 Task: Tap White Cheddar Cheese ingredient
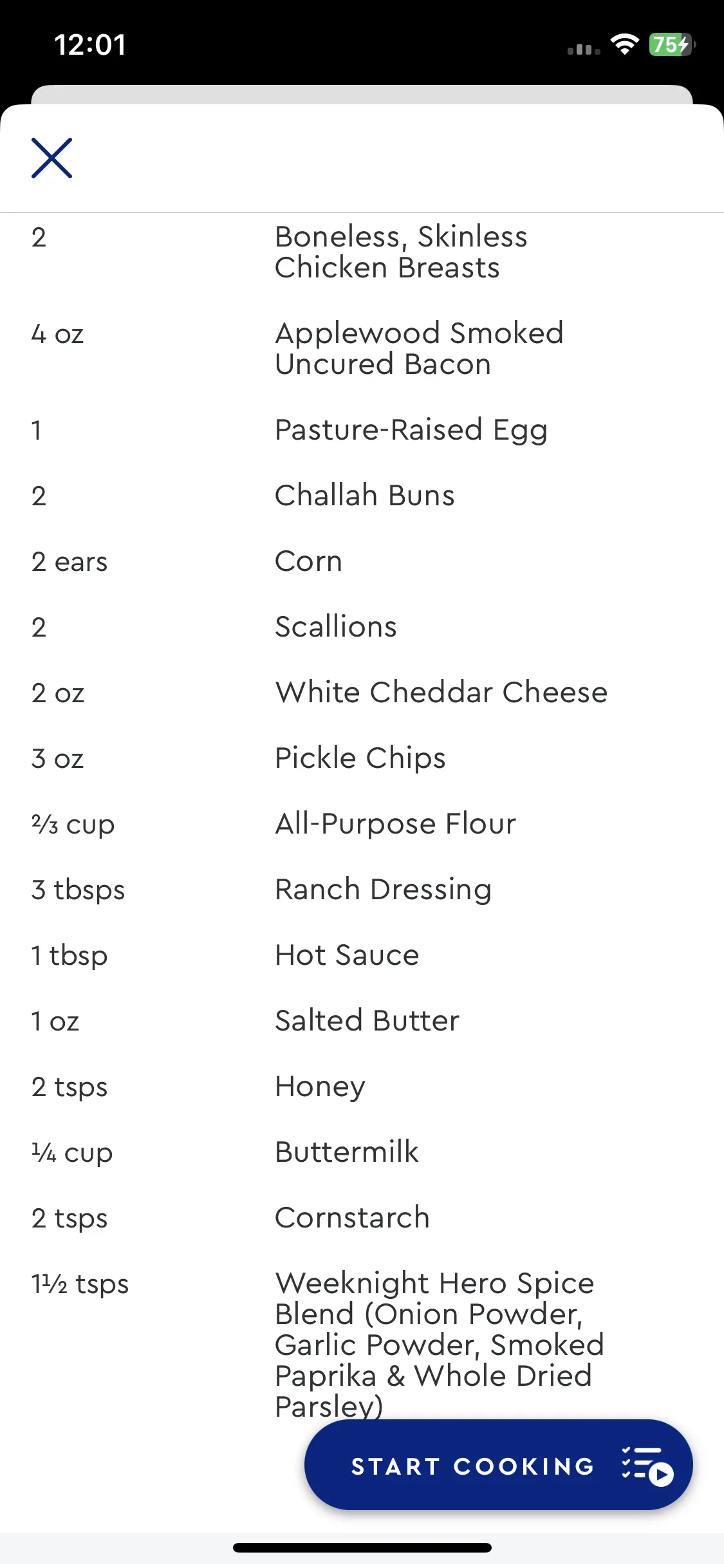362,693
